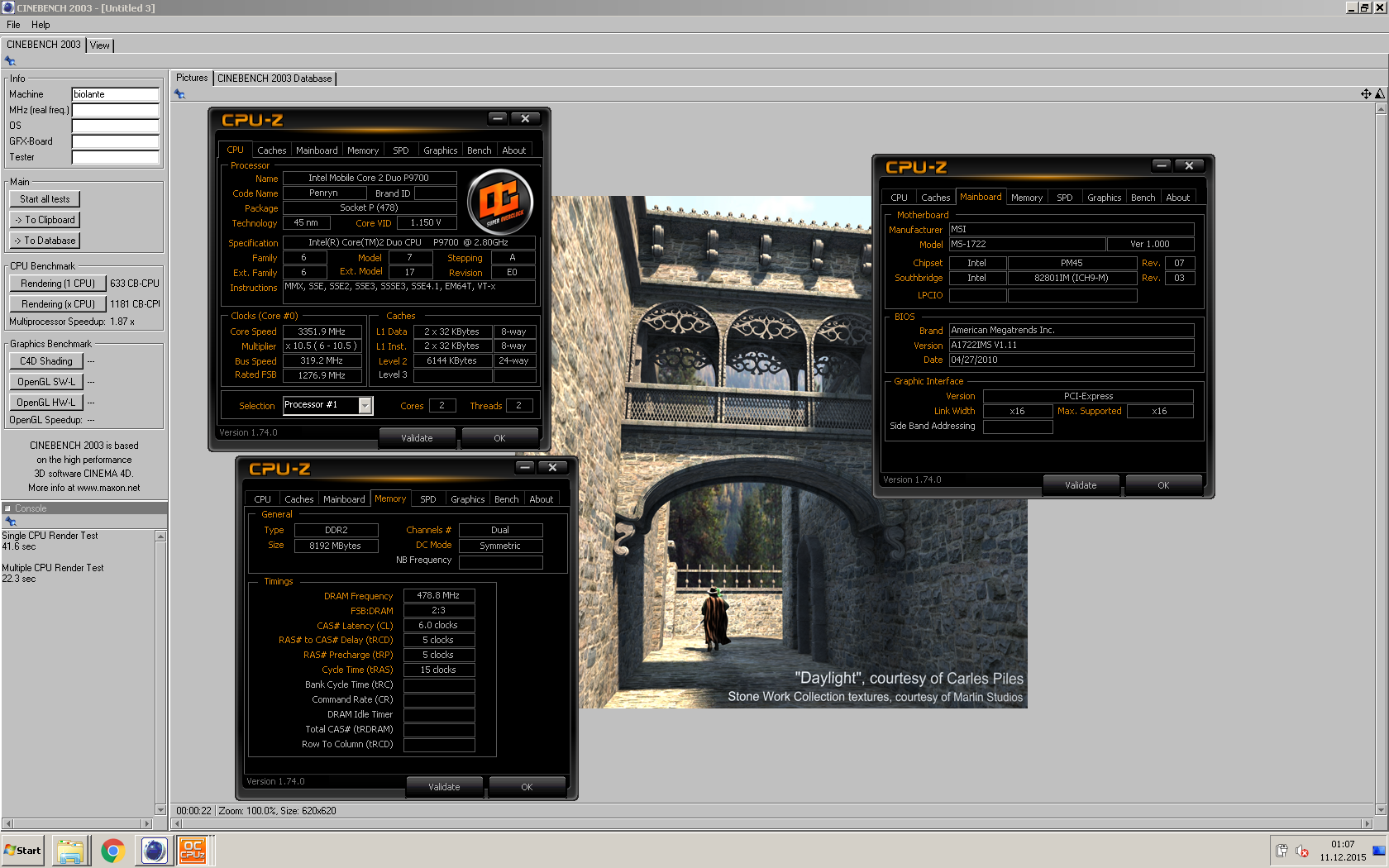Open the CINEBENCH 2003 Database tab

click(274, 79)
